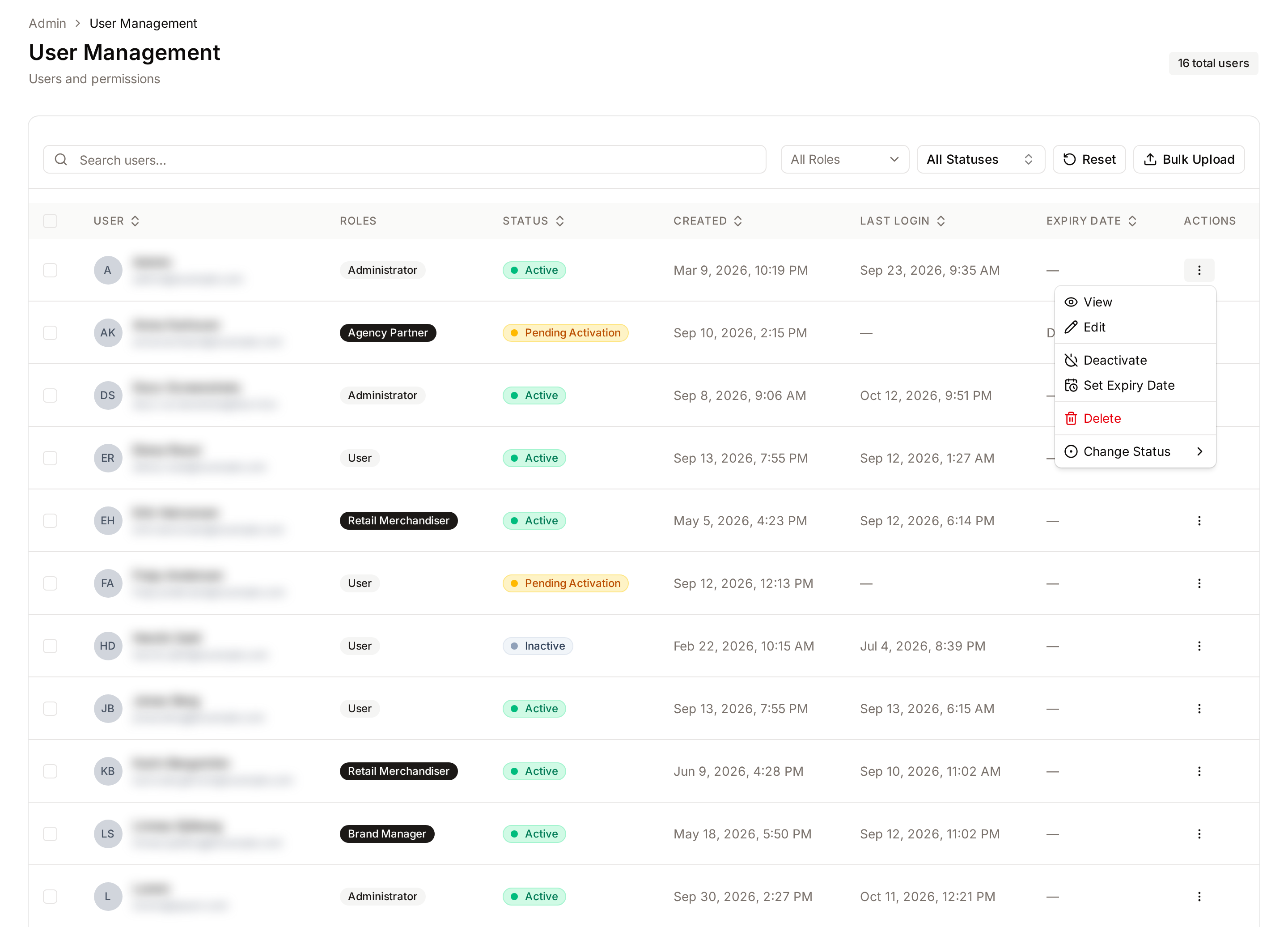1288x927 pixels.
Task: Click the DS user avatar
Action: tap(108, 395)
